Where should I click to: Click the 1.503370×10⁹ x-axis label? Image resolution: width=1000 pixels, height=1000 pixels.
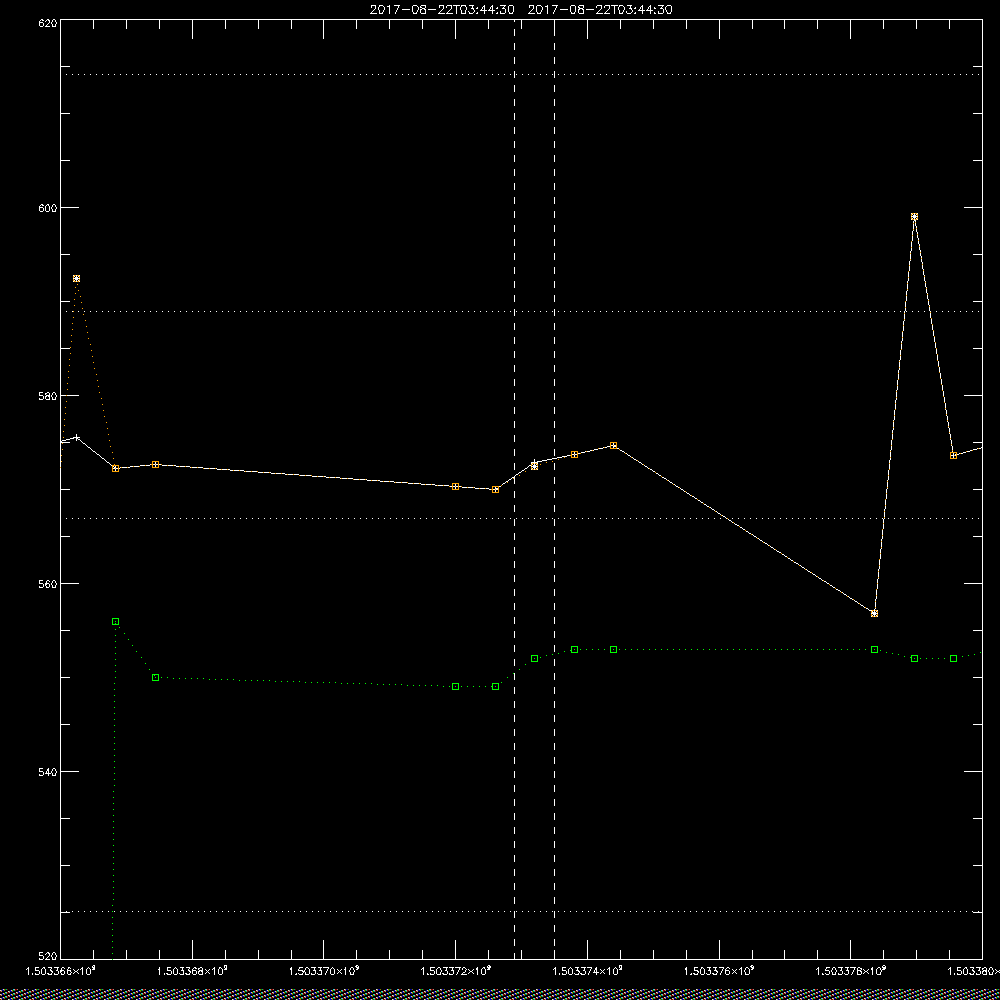(324, 971)
